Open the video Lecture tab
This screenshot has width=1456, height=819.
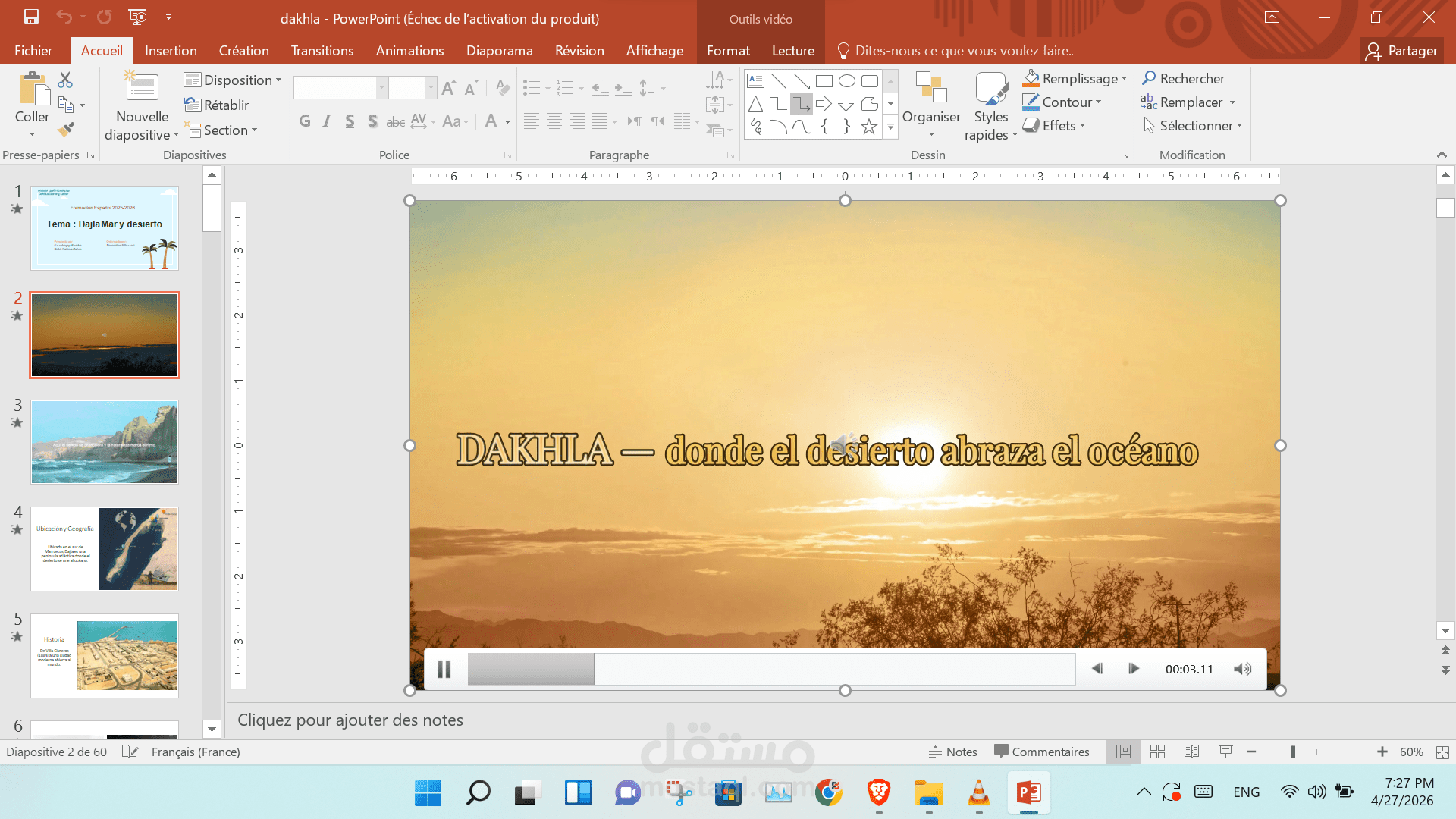tap(793, 51)
